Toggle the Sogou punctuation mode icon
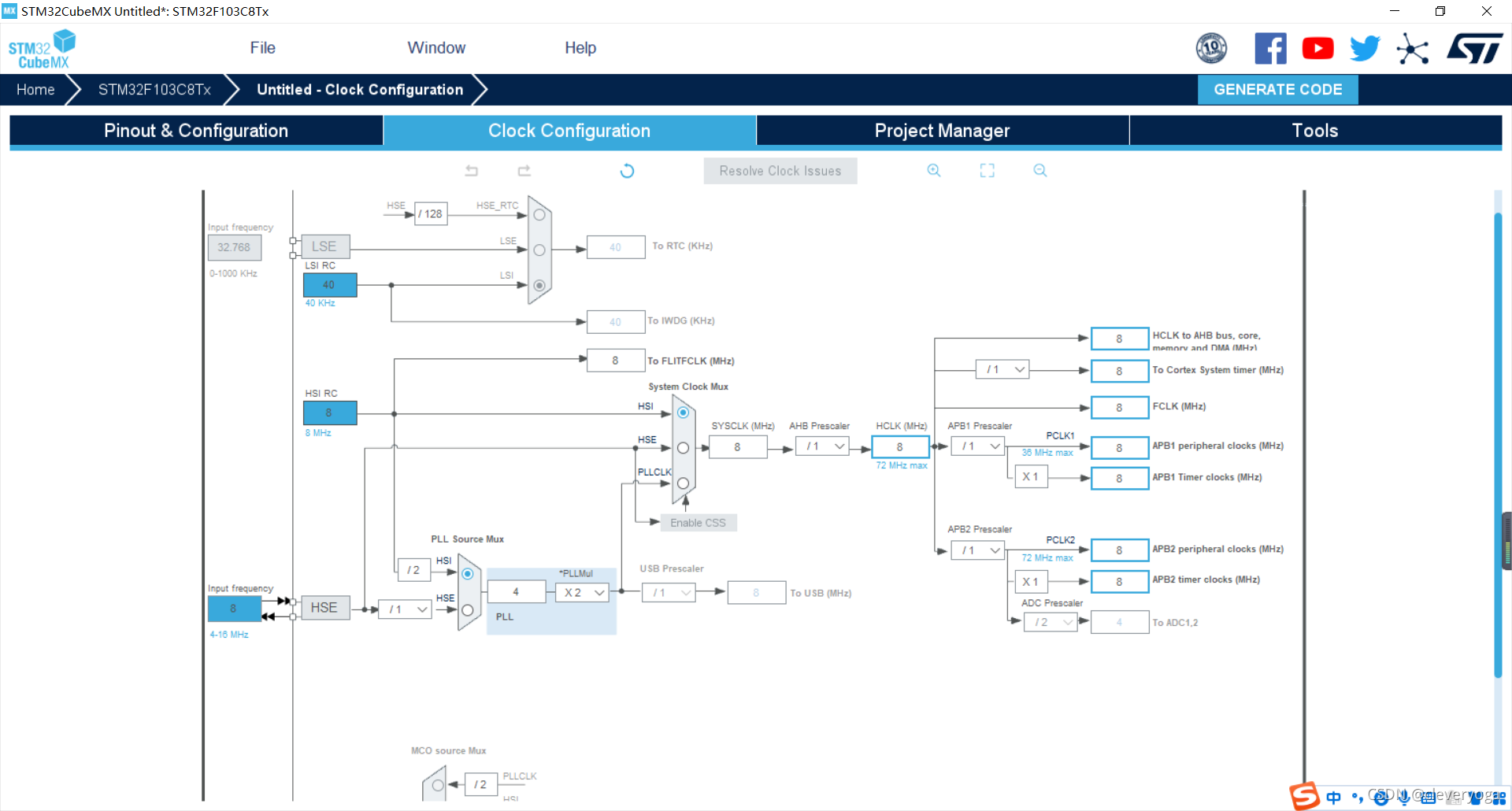 [x=1357, y=797]
